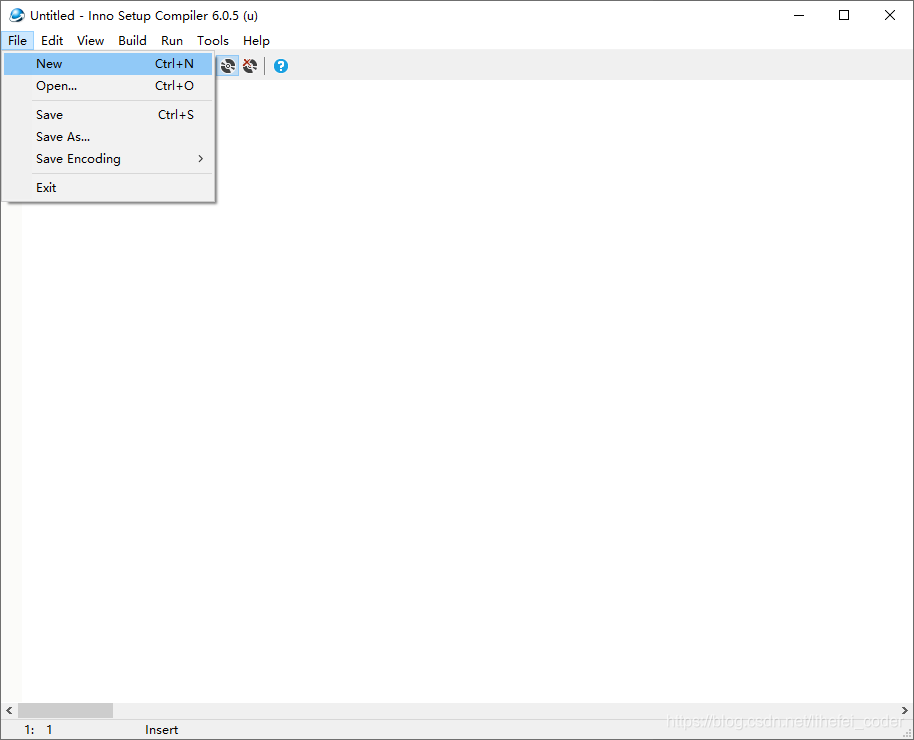Maximize the Inno Setup Compiler window
Screen dimensions: 914x740
point(844,16)
